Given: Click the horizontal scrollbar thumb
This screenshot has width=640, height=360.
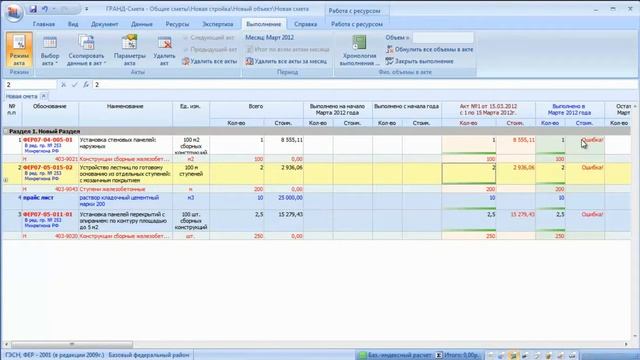Looking at the screenshot, I should point(72,344).
